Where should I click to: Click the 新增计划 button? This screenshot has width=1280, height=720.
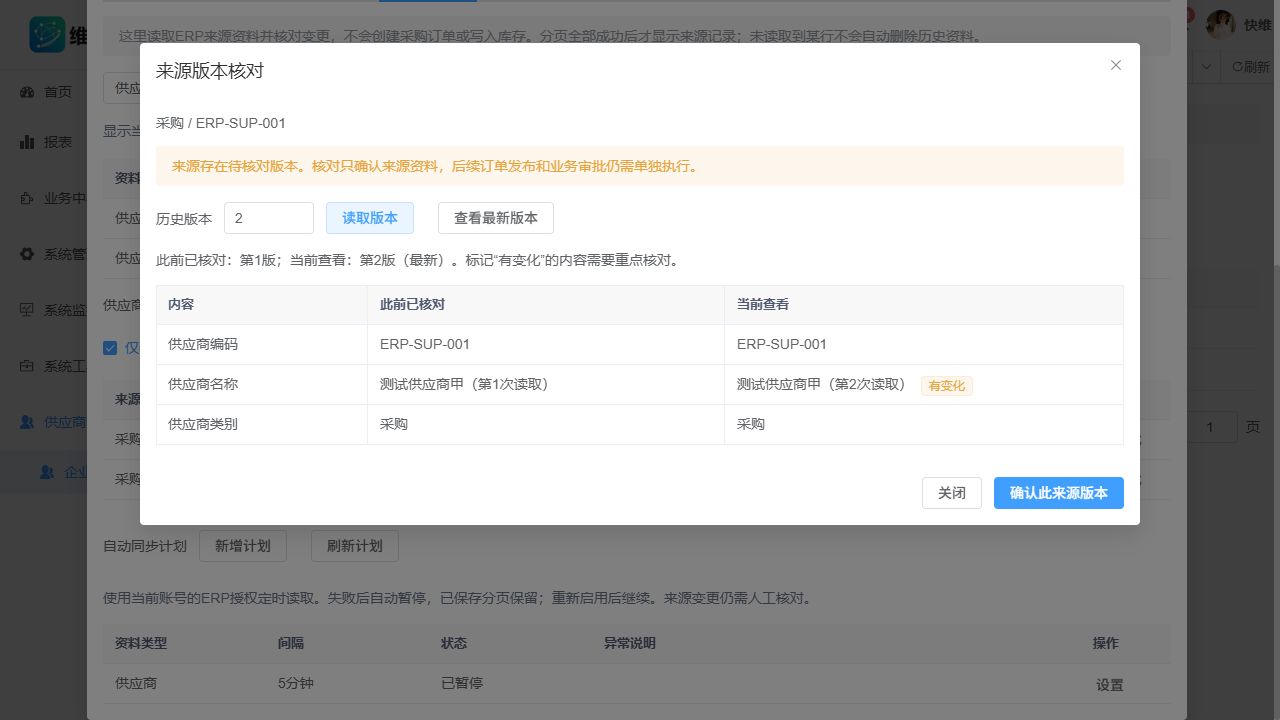243,546
